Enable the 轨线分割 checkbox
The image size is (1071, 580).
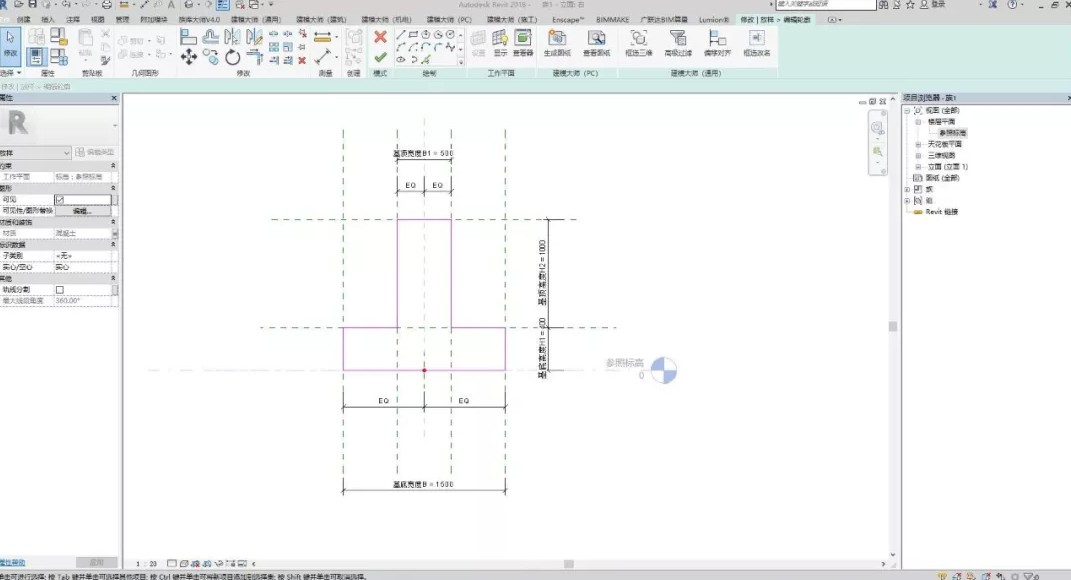(x=60, y=290)
